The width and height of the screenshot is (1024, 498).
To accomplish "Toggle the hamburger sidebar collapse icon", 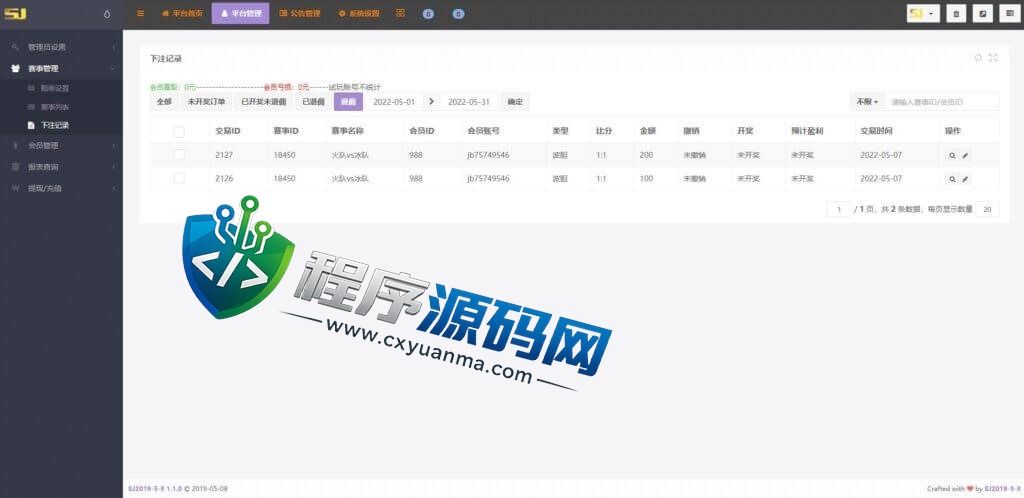I will point(140,13).
